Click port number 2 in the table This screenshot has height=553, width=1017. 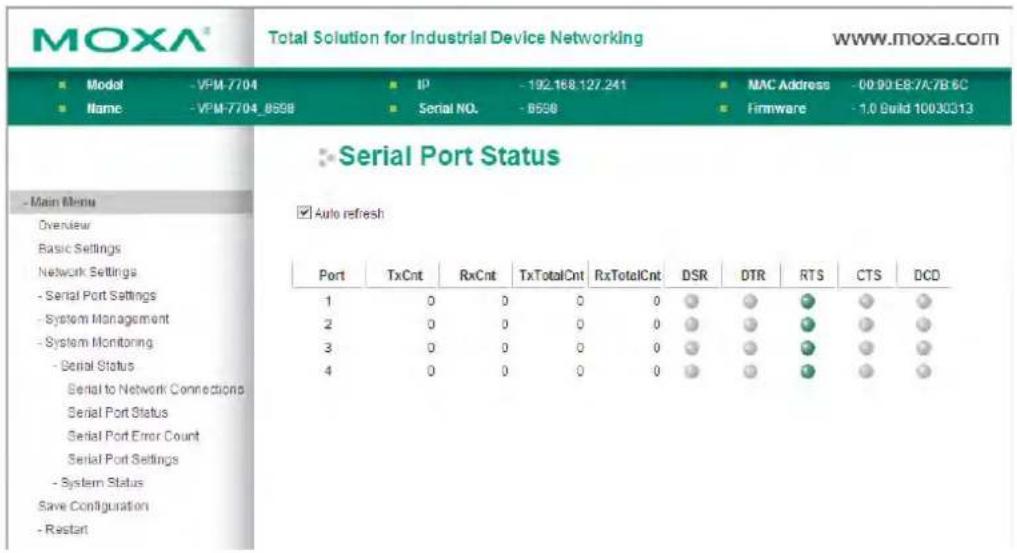coord(328,324)
